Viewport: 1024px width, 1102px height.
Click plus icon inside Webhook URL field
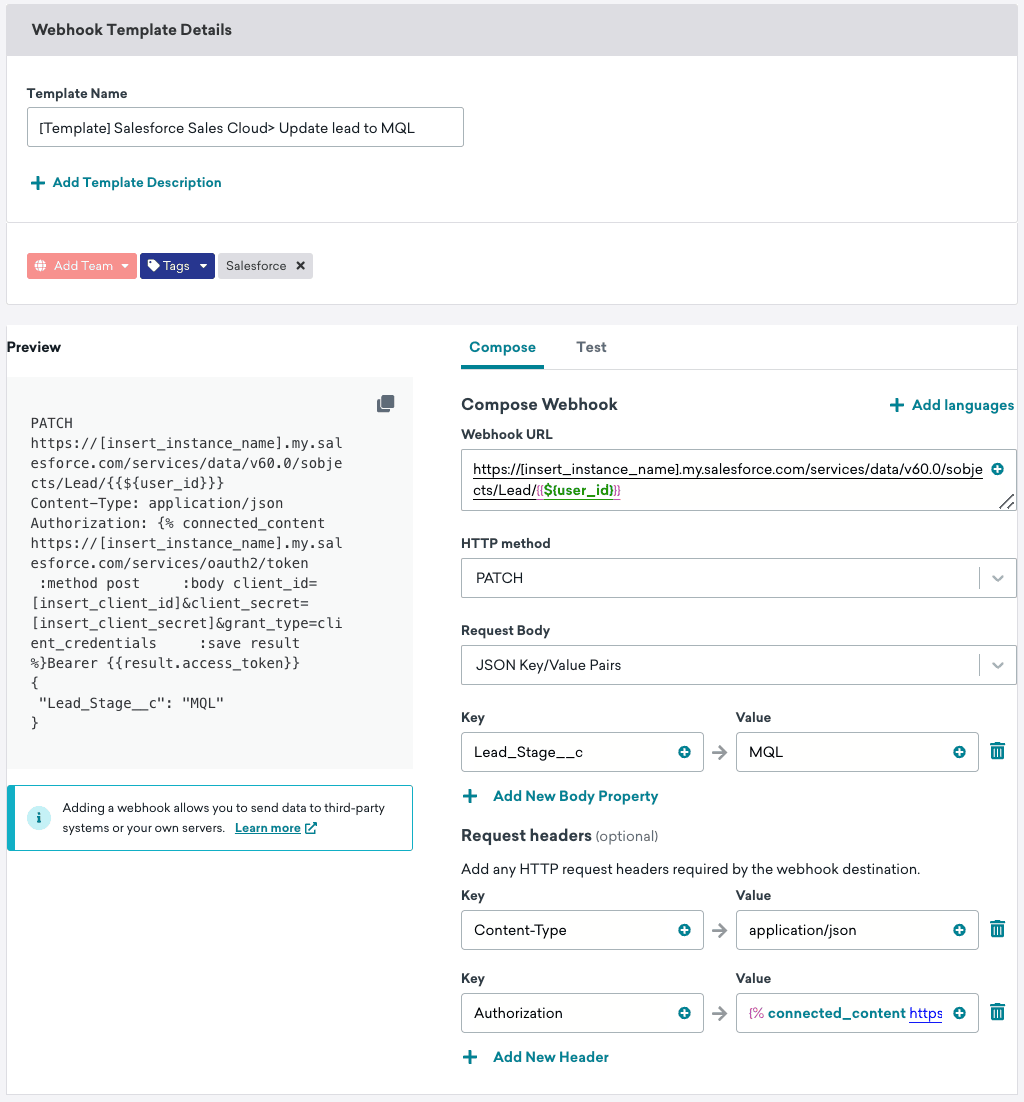pos(997,469)
